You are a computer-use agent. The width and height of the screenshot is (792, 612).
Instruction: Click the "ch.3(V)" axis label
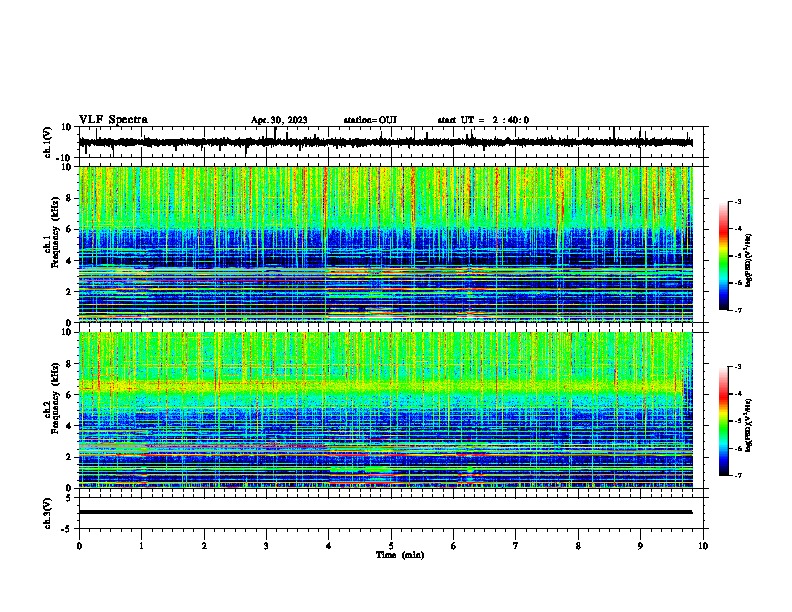48,513
